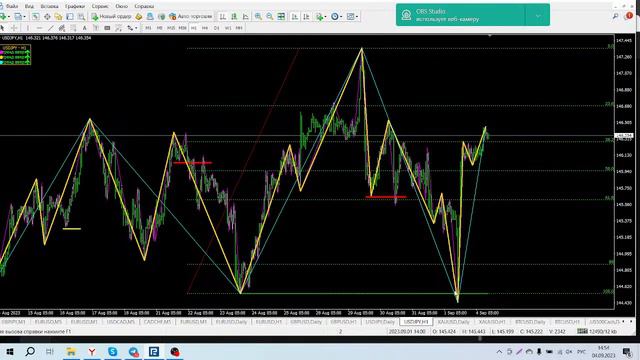Pick the Fibonacci retracement tool

(x=73, y=28)
